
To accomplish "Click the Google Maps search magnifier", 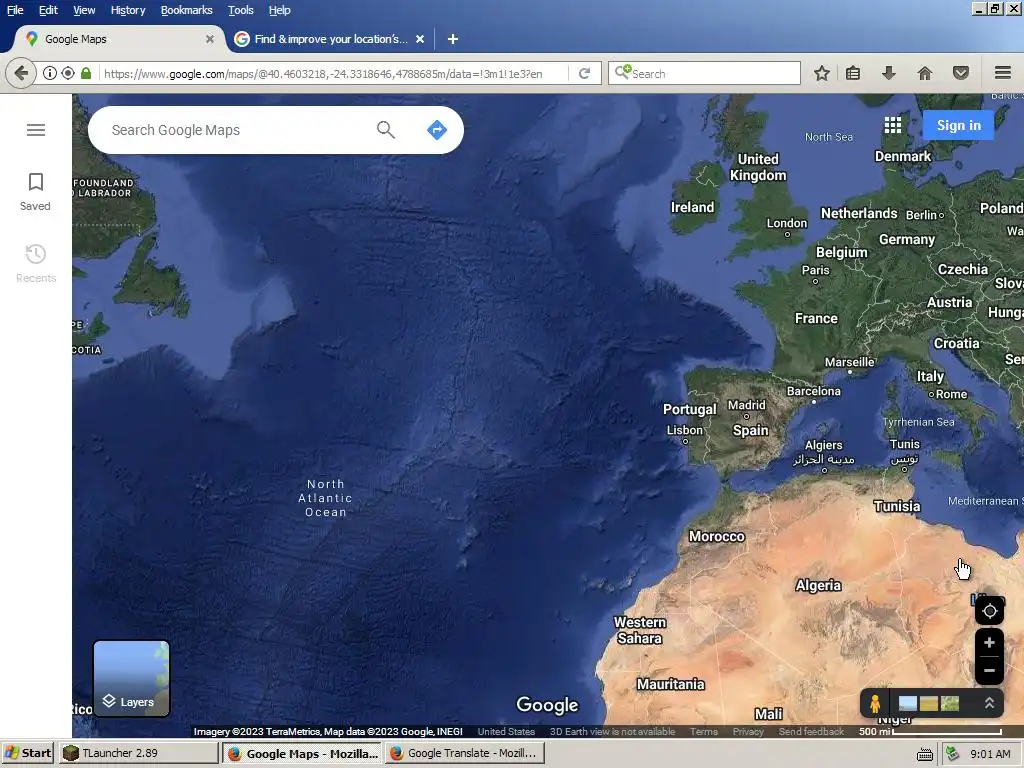I will 386,130.
